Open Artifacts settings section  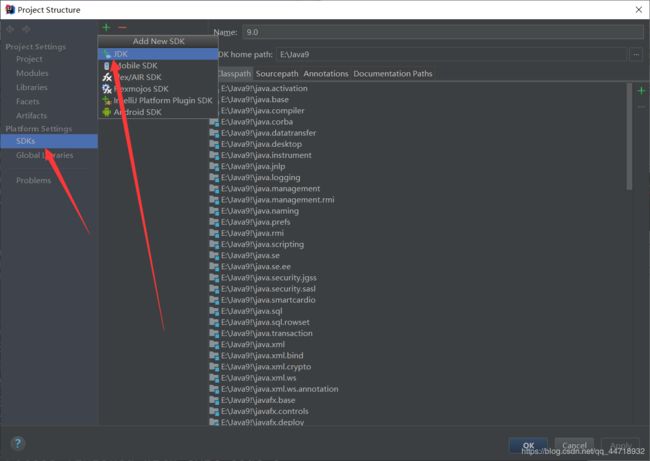click(x=31, y=115)
